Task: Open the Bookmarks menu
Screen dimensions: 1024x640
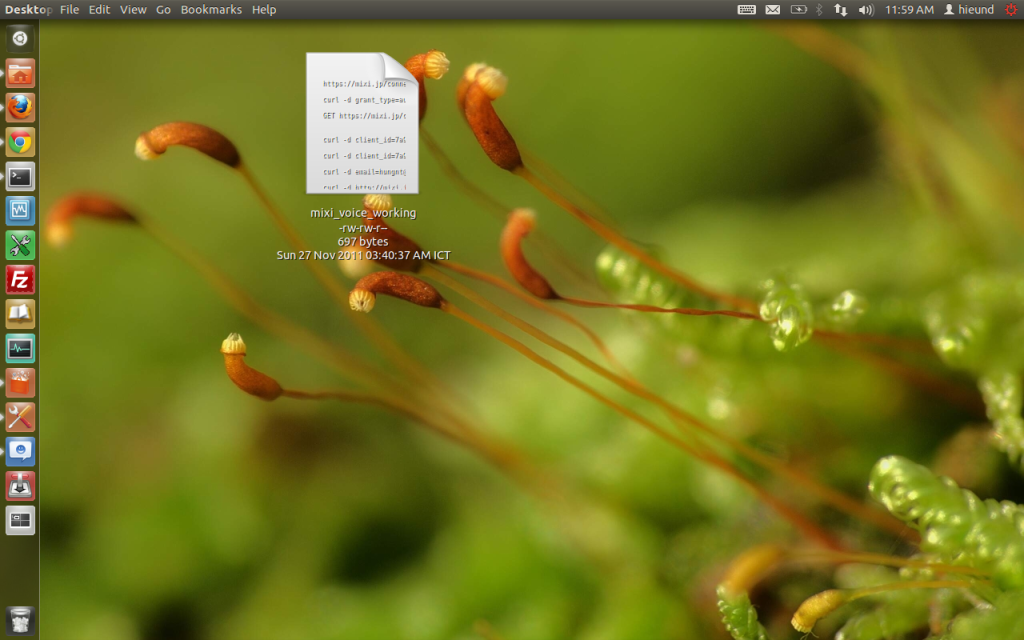Action: point(211,9)
